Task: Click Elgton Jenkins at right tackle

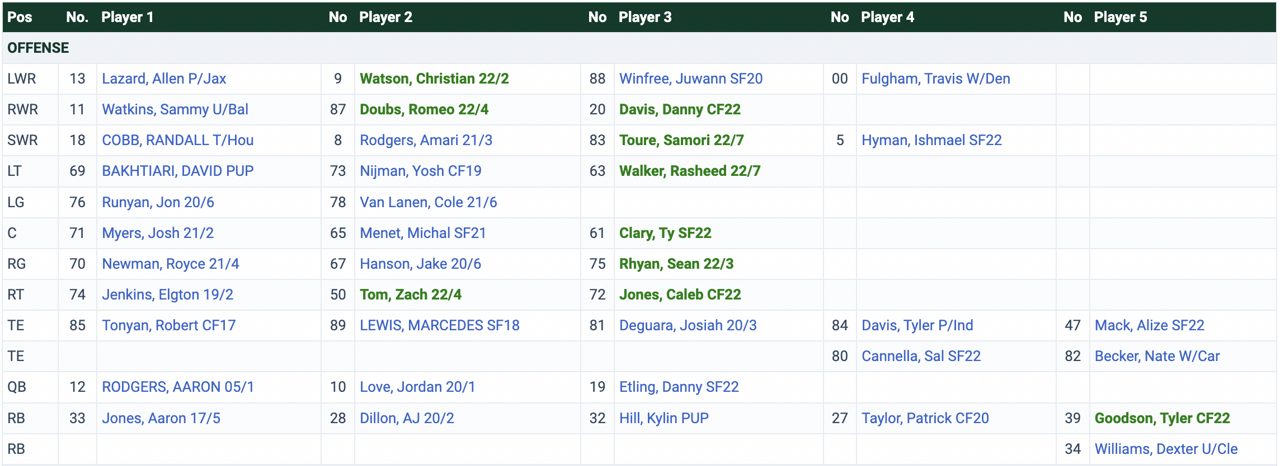Action: click(x=167, y=295)
